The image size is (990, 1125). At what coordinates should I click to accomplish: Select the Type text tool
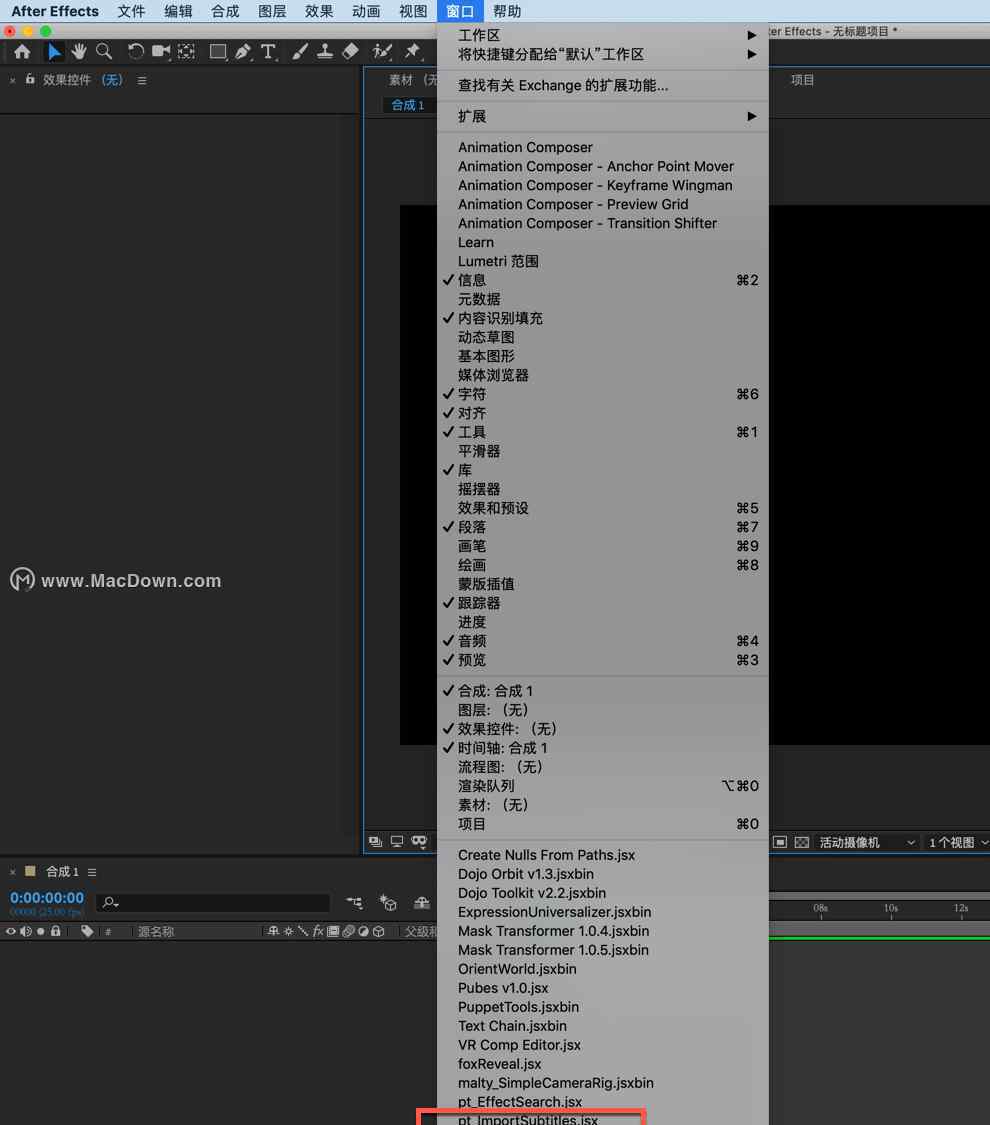coord(268,52)
